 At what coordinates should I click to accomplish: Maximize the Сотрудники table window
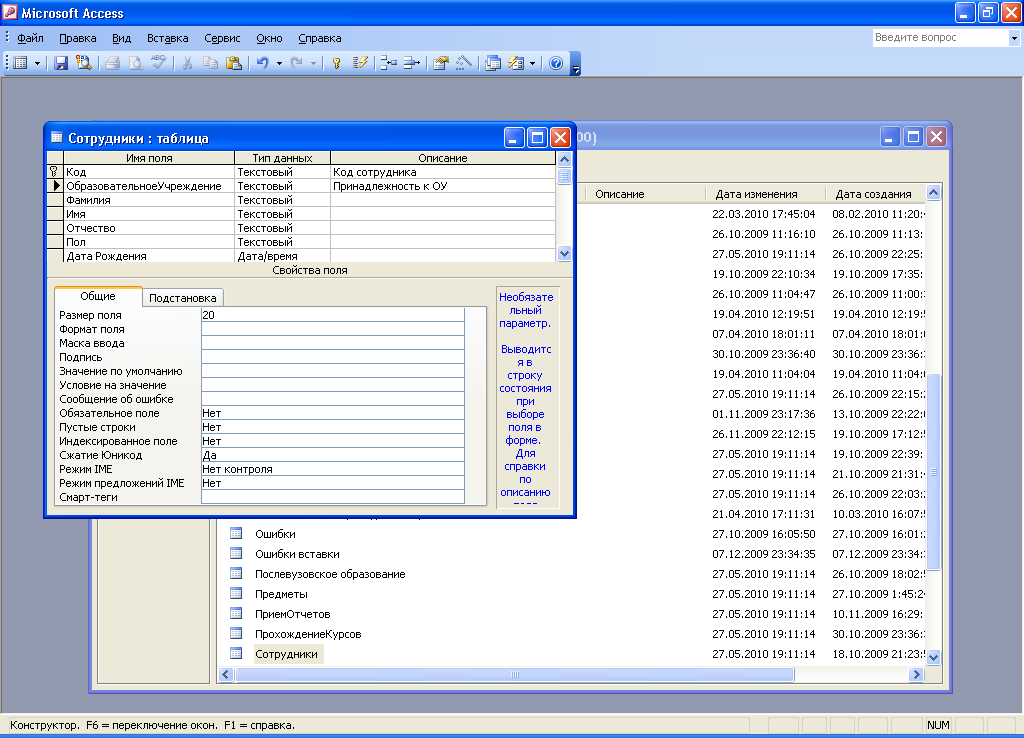click(537, 138)
